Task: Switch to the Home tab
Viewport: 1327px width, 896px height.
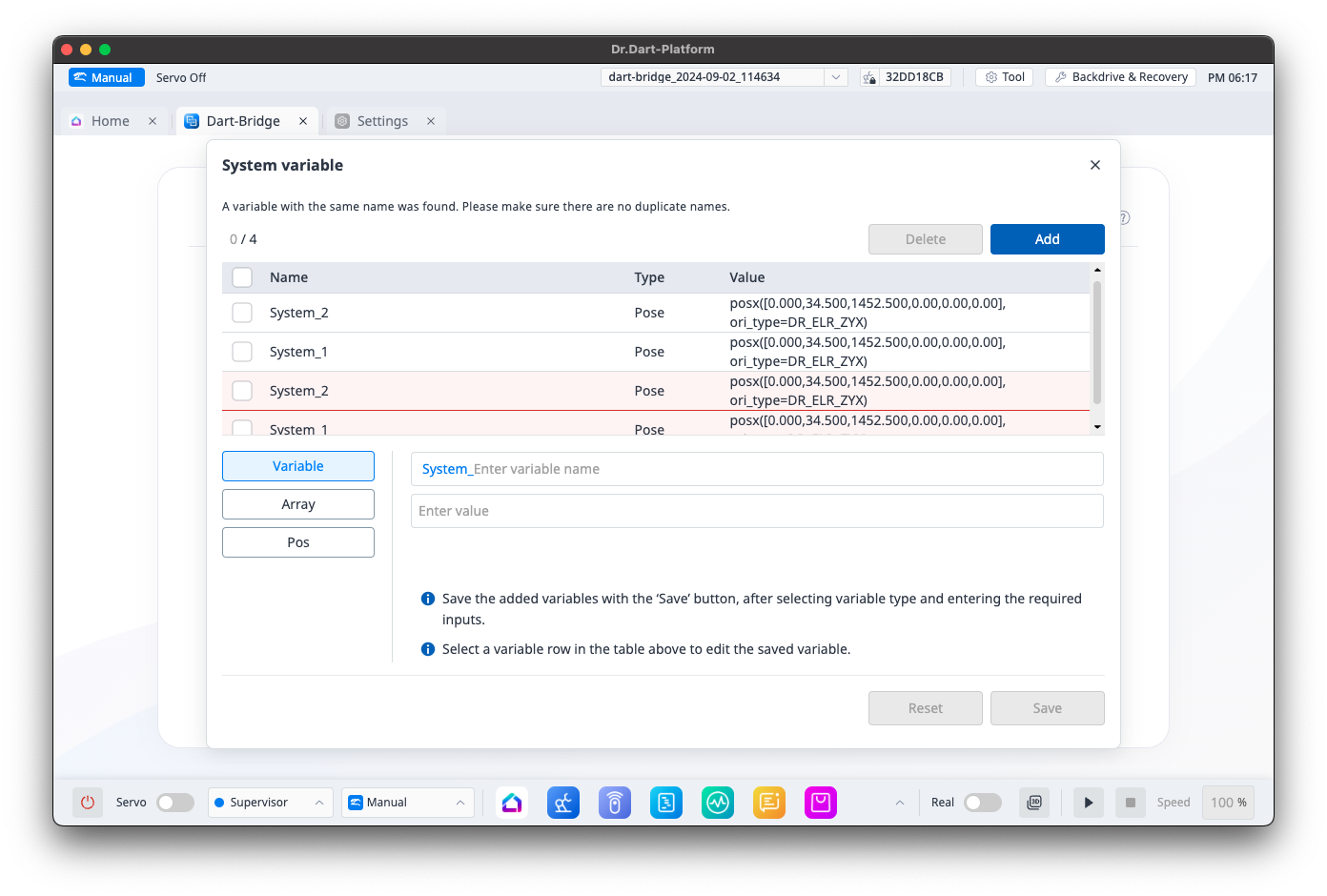Action: click(110, 121)
